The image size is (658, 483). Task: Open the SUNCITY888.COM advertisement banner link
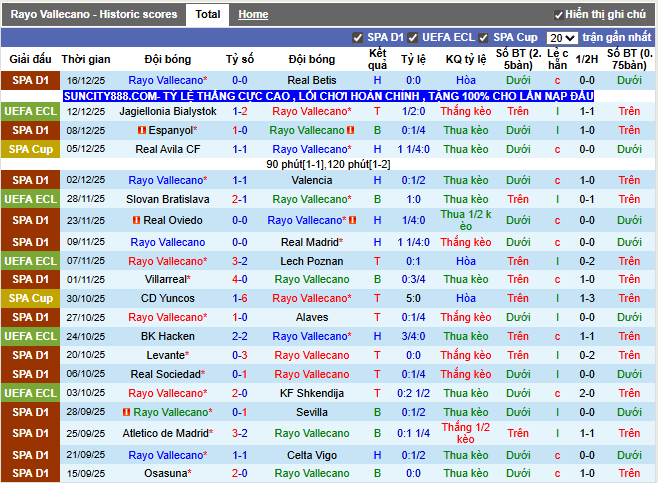tap(329, 96)
